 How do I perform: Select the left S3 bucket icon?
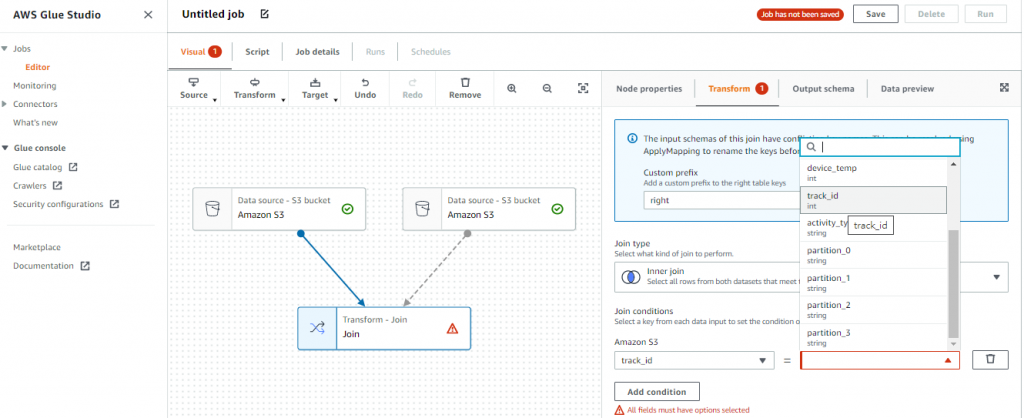click(x=212, y=209)
